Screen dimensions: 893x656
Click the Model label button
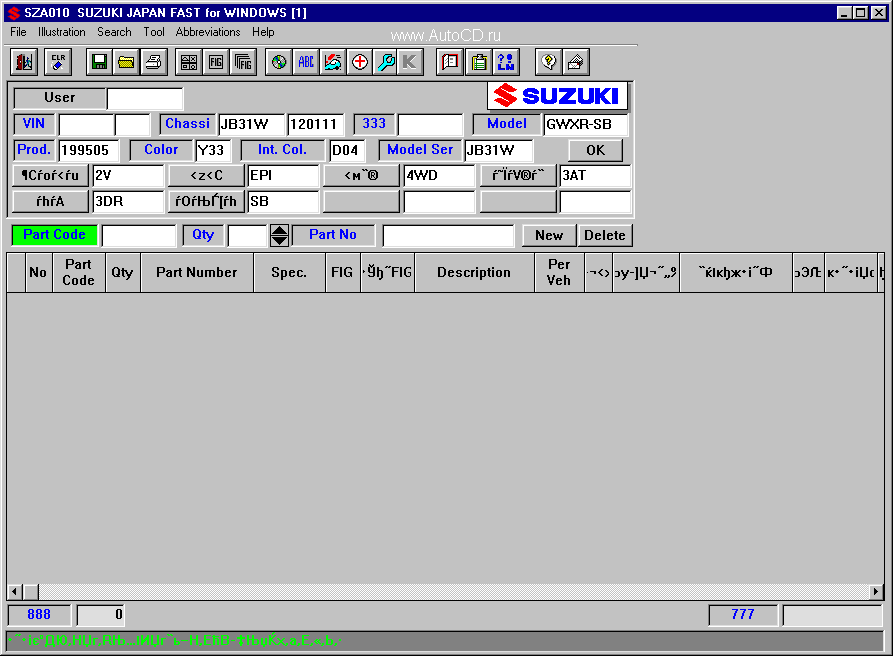(x=507, y=124)
